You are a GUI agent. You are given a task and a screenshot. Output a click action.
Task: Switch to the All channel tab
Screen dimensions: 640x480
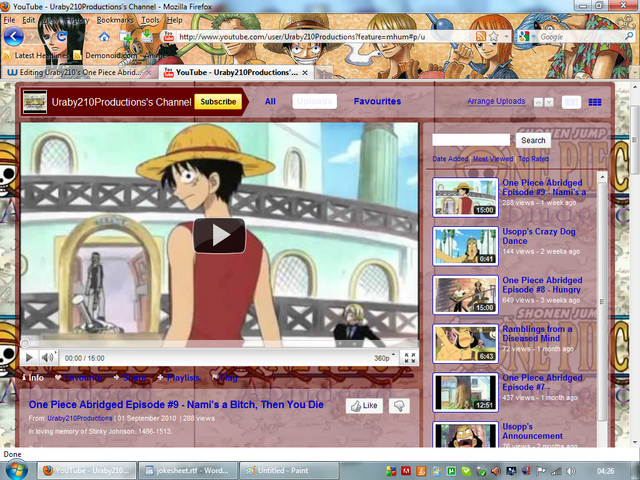point(270,101)
